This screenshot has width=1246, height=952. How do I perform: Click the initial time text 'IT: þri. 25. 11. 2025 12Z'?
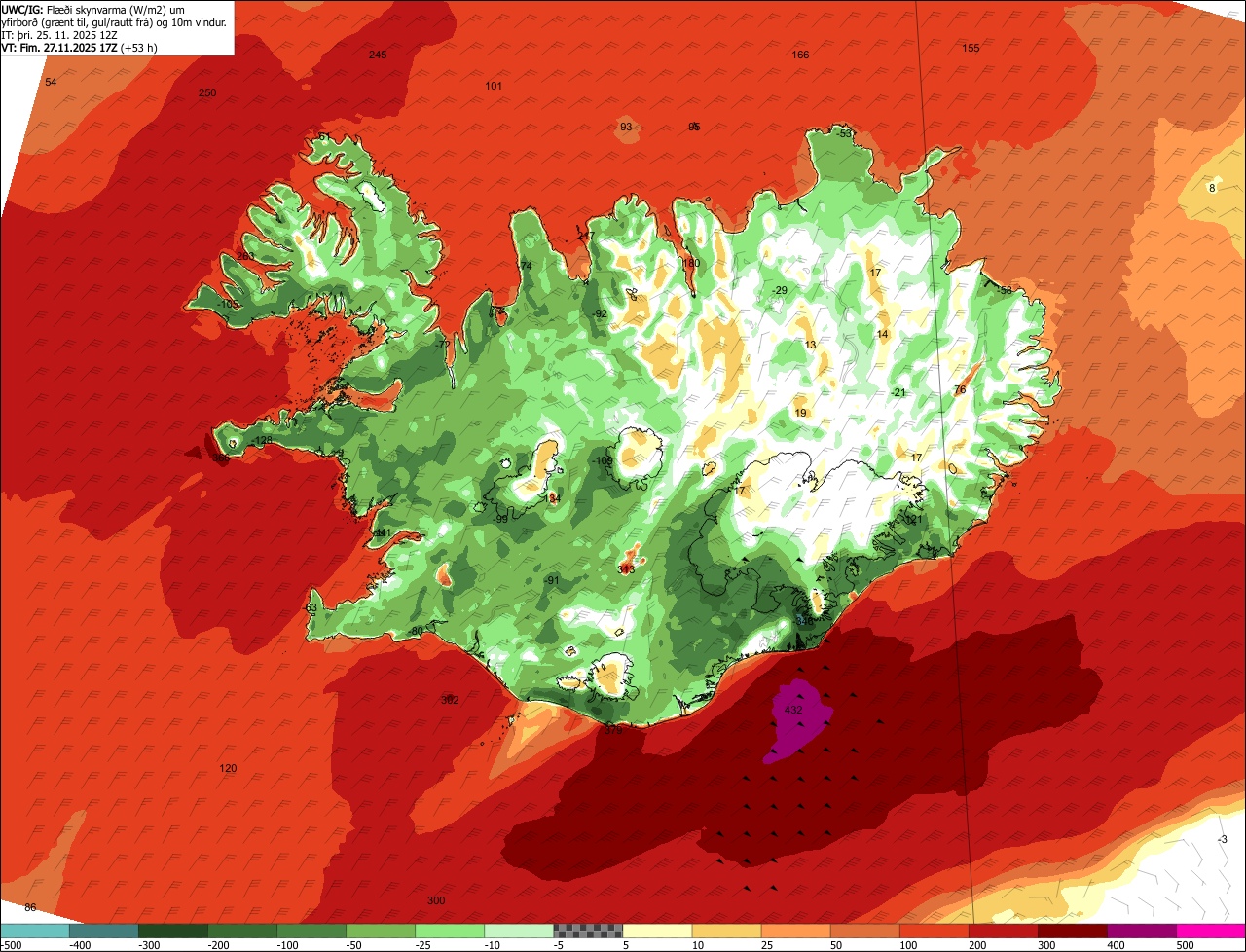58,35
